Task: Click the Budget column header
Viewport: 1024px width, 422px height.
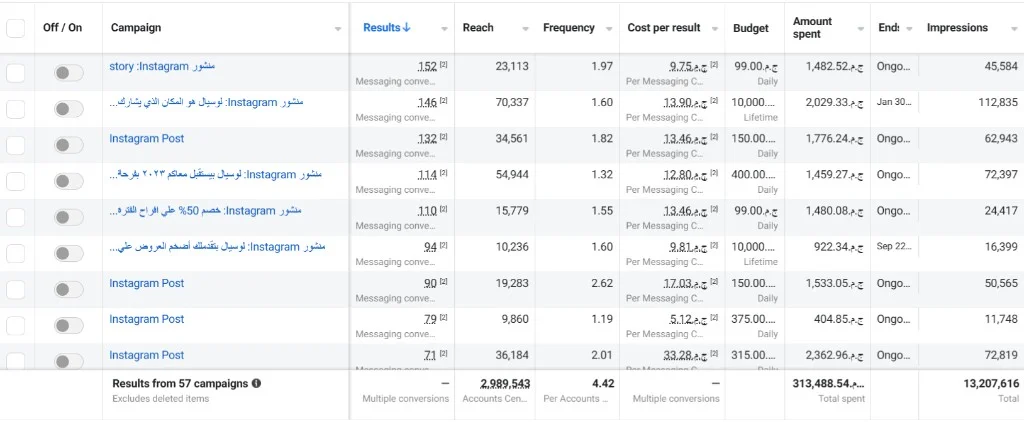Action: (x=750, y=28)
